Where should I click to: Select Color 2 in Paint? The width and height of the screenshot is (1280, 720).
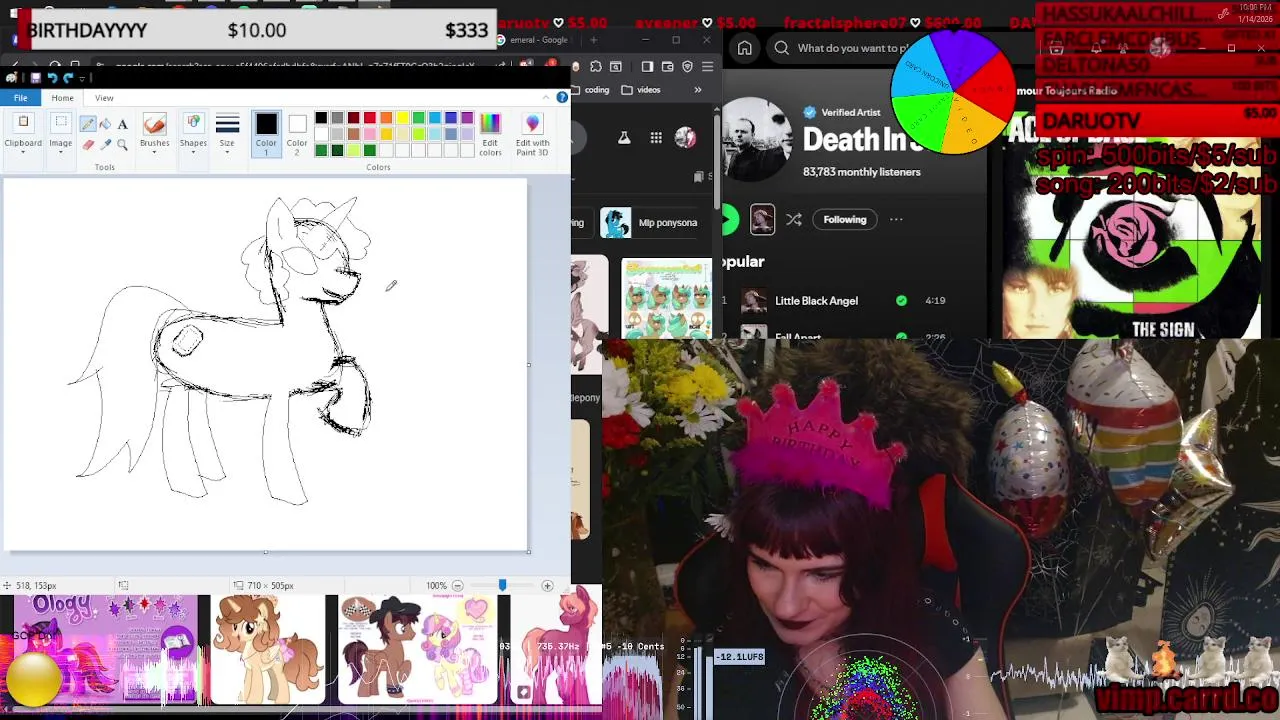tap(297, 133)
